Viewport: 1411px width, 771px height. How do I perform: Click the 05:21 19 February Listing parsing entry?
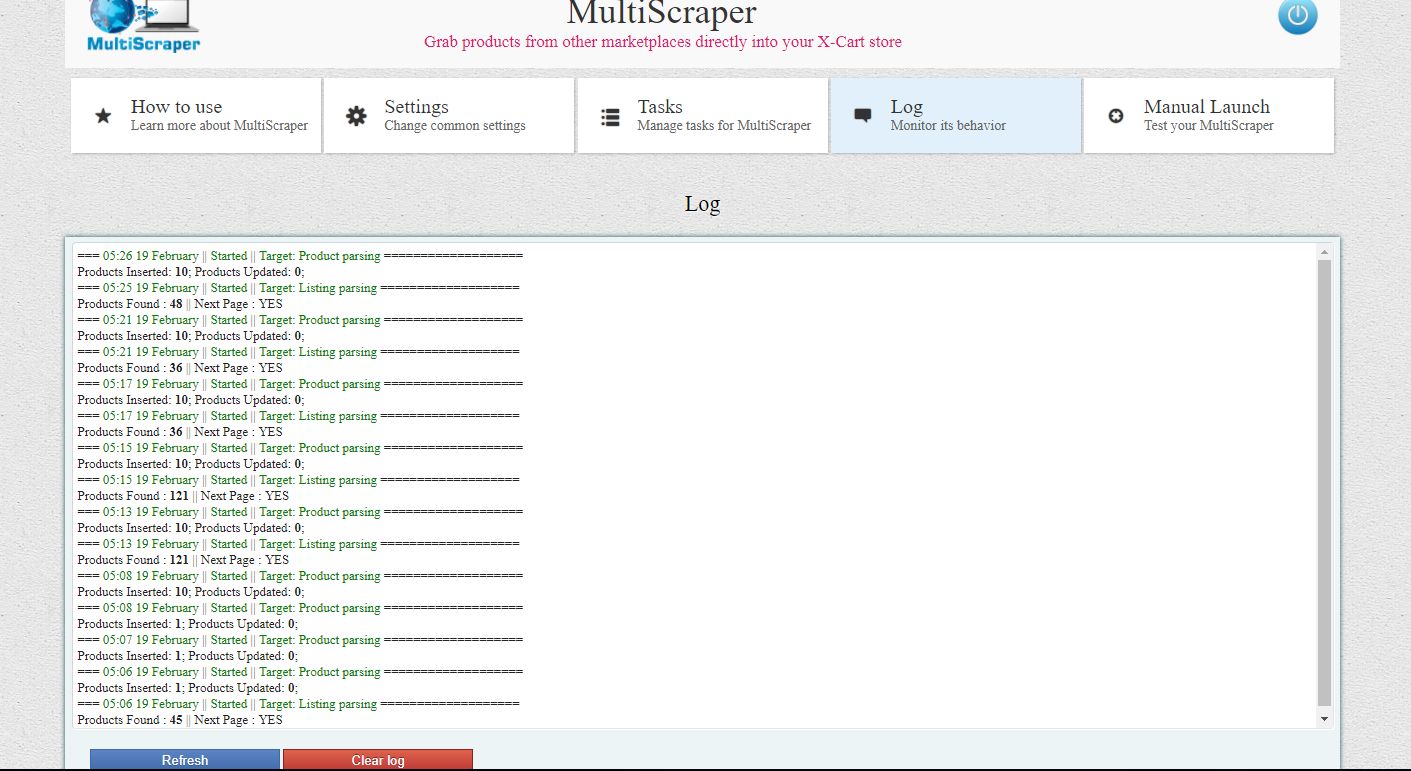click(x=298, y=352)
